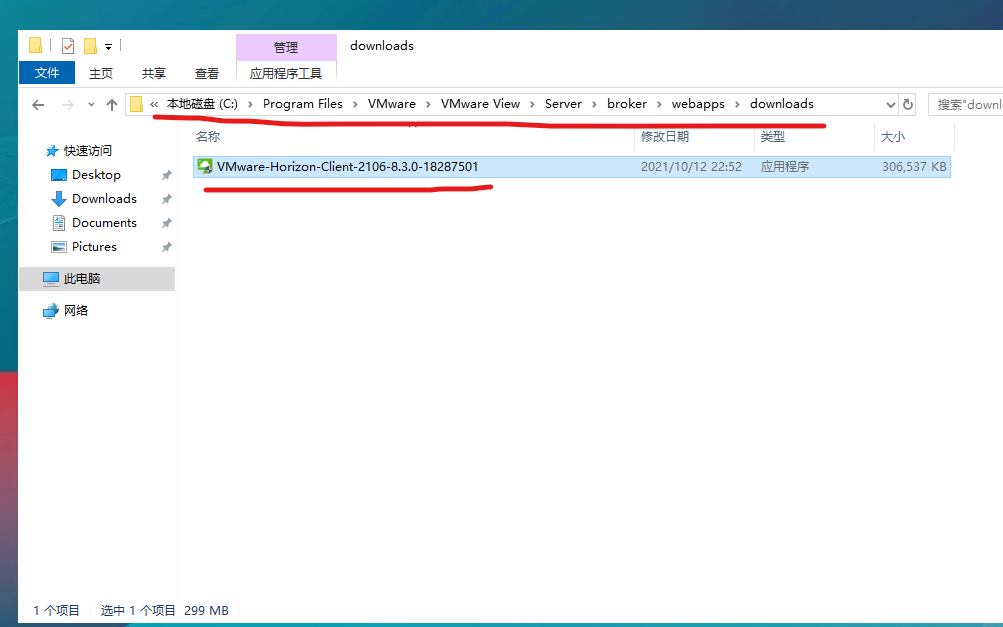The image size is (1003, 627).
Task: Click the Desktop monitor icon
Action: (59, 175)
